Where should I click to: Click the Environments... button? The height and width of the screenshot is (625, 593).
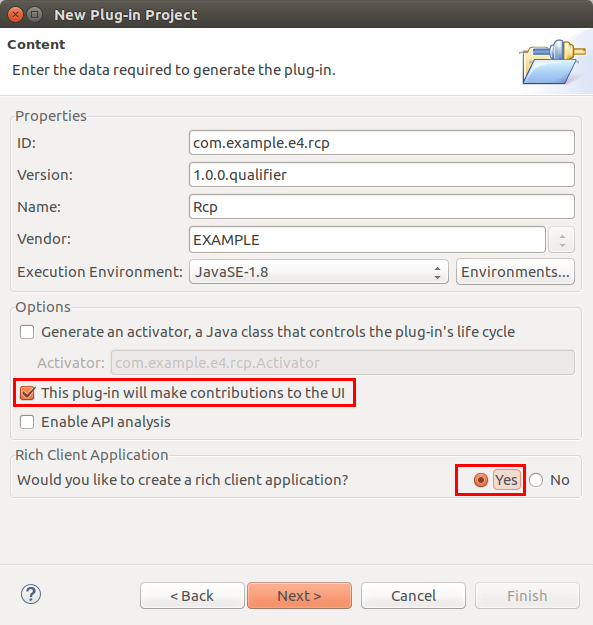[x=515, y=272]
